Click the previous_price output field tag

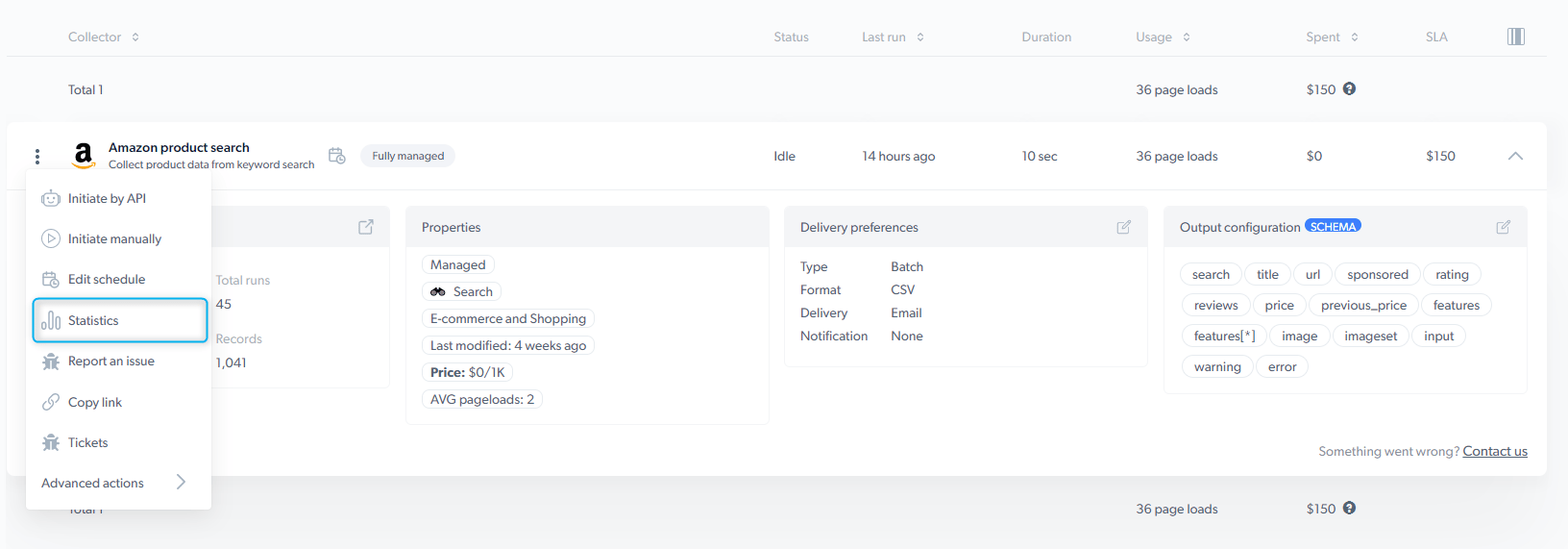click(x=1363, y=305)
